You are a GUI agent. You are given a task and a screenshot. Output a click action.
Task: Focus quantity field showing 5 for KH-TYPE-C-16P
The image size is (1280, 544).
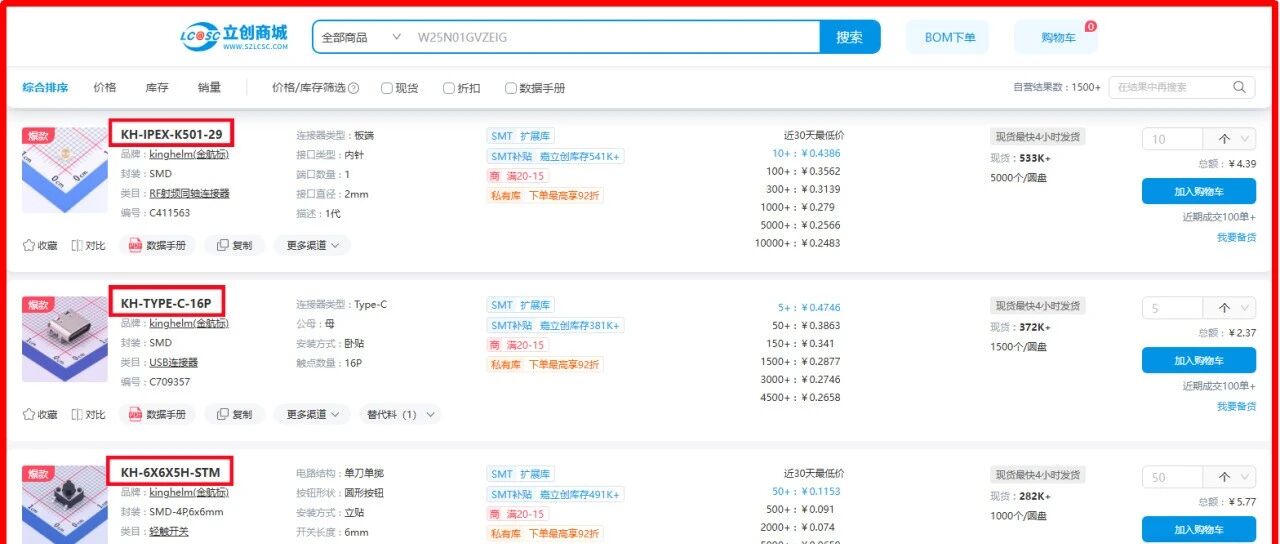point(1172,308)
